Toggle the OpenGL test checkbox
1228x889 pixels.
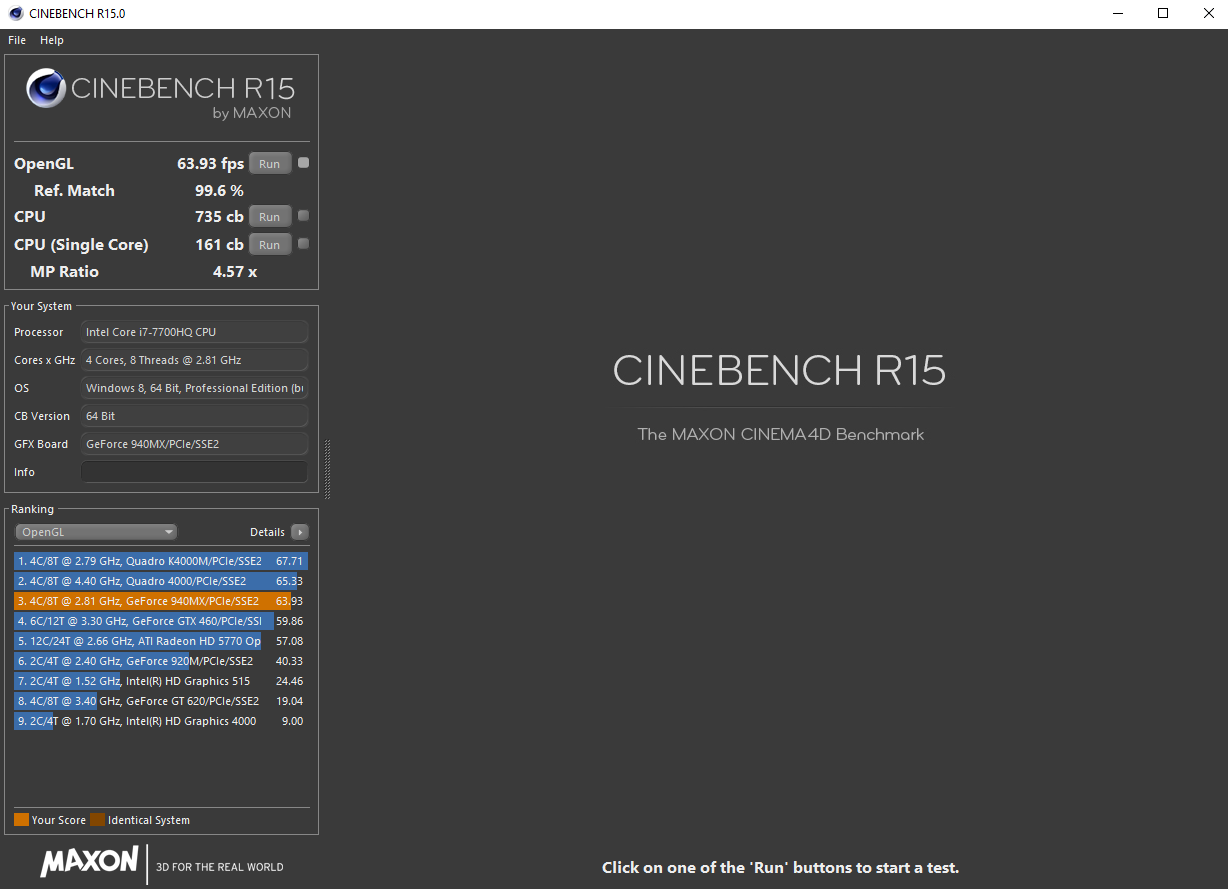tap(304, 163)
